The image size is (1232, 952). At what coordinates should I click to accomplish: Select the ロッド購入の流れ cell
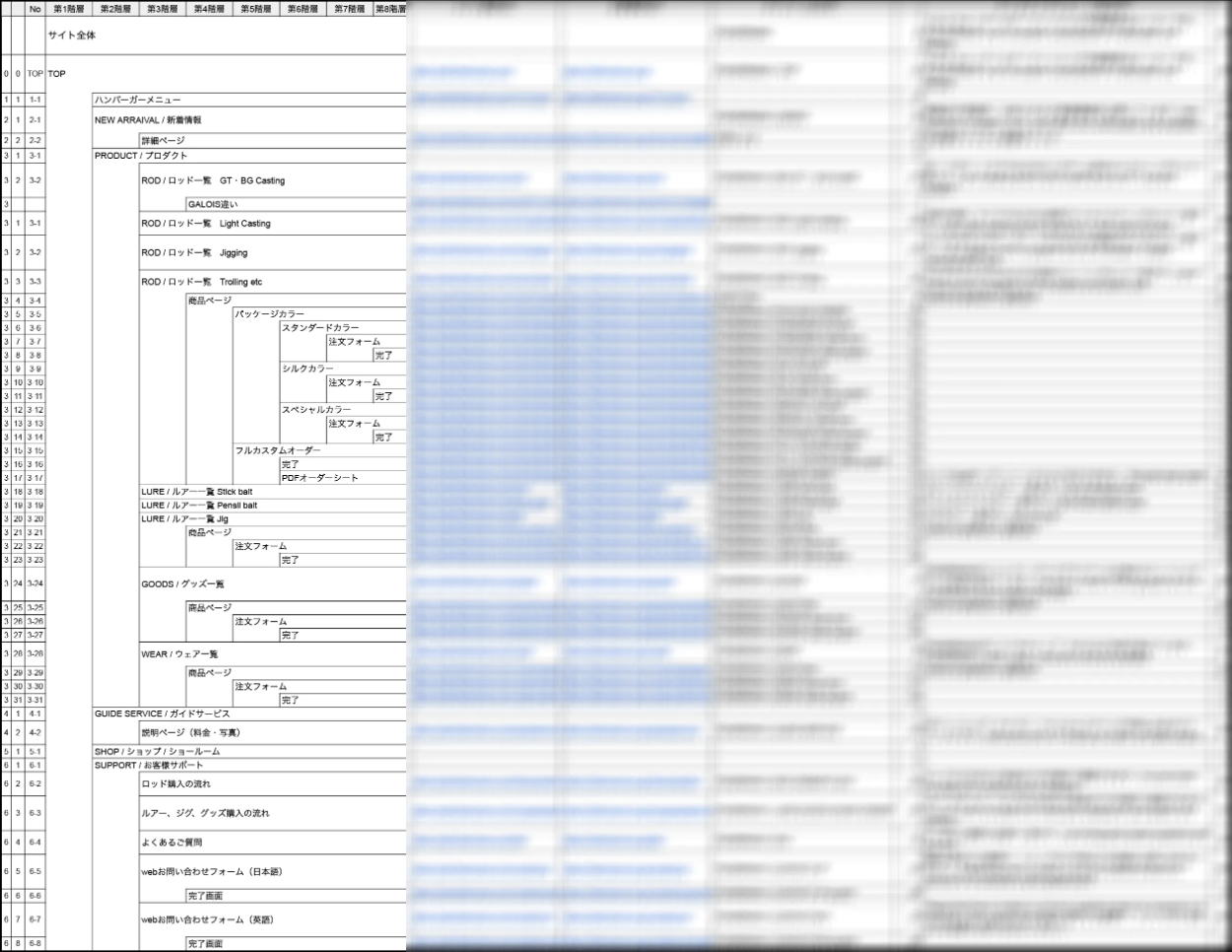click(x=273, y=784)
